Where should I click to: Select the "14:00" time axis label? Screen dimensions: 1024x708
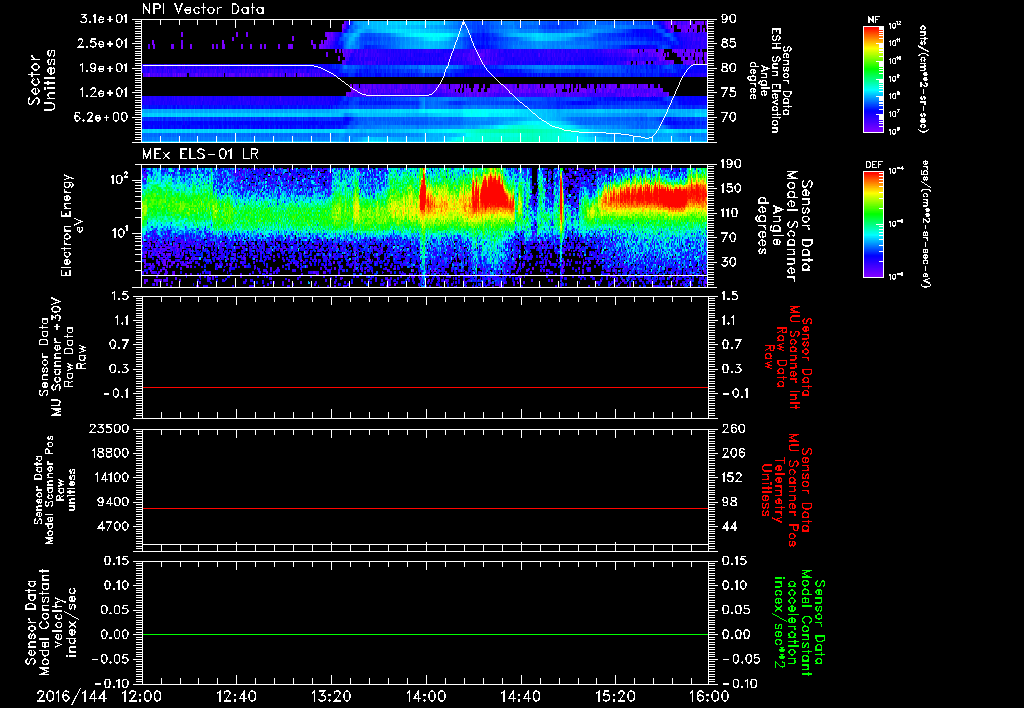(426, 696)
